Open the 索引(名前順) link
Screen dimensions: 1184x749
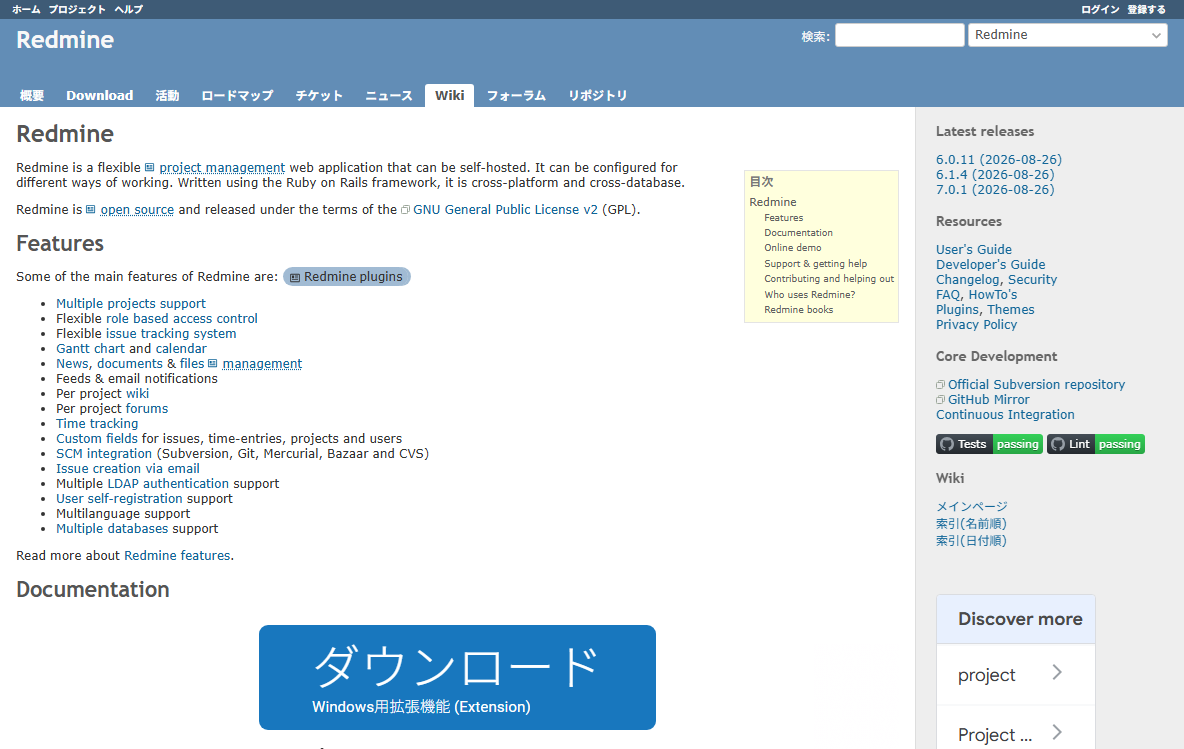(x=971, y=524)
